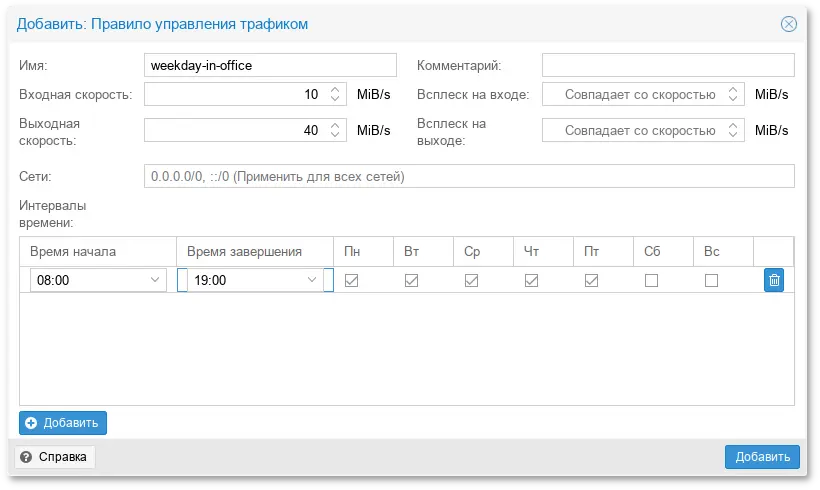Click the Комментарий input field
Viewport: 820px width, 490px height.
668,65
